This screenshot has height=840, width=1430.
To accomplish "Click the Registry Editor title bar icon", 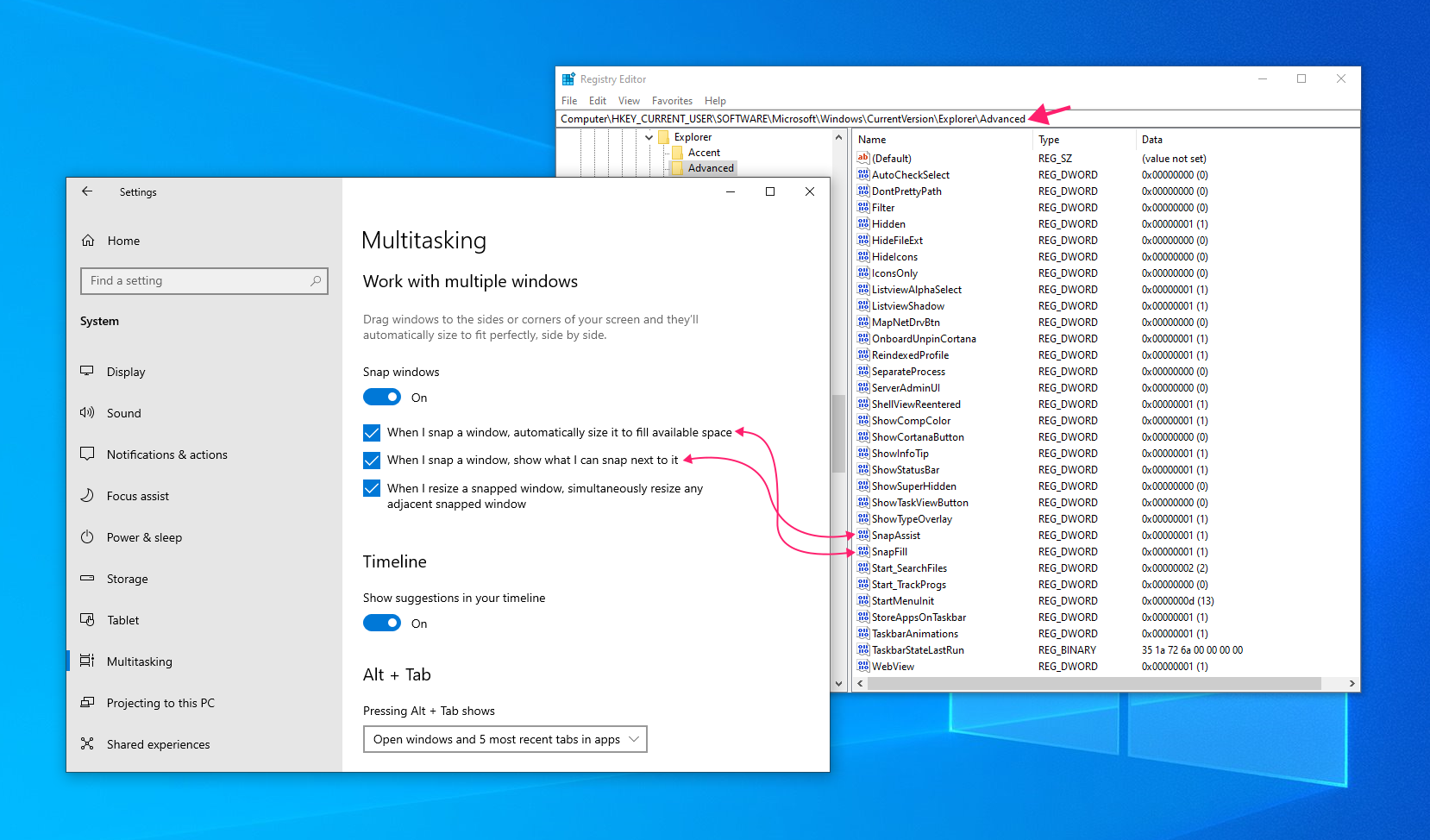I will [x=568, y=79].
